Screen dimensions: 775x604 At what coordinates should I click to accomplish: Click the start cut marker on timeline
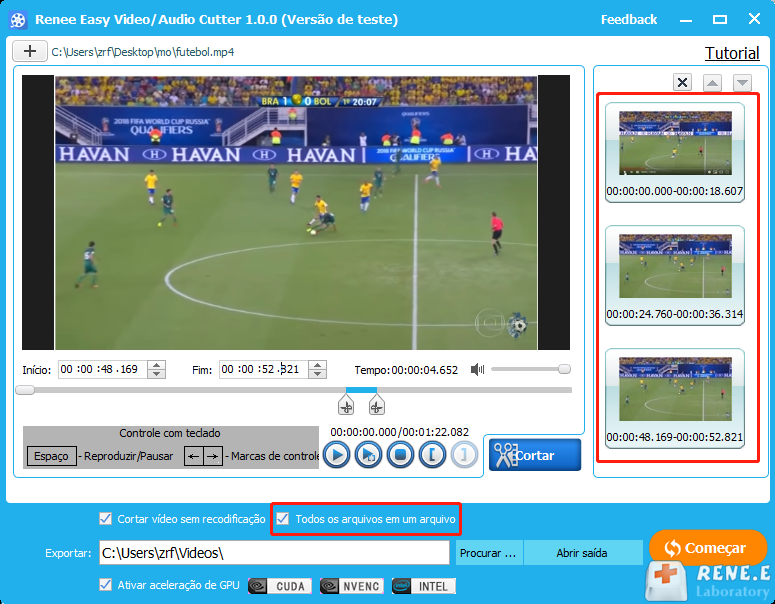(x=346, y=405)
